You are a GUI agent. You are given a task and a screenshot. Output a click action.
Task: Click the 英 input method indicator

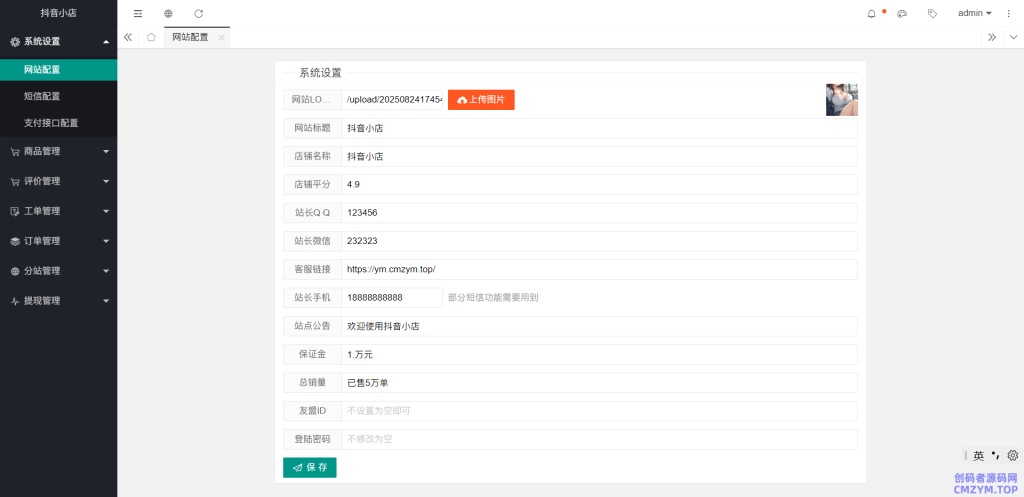point(978,456)
